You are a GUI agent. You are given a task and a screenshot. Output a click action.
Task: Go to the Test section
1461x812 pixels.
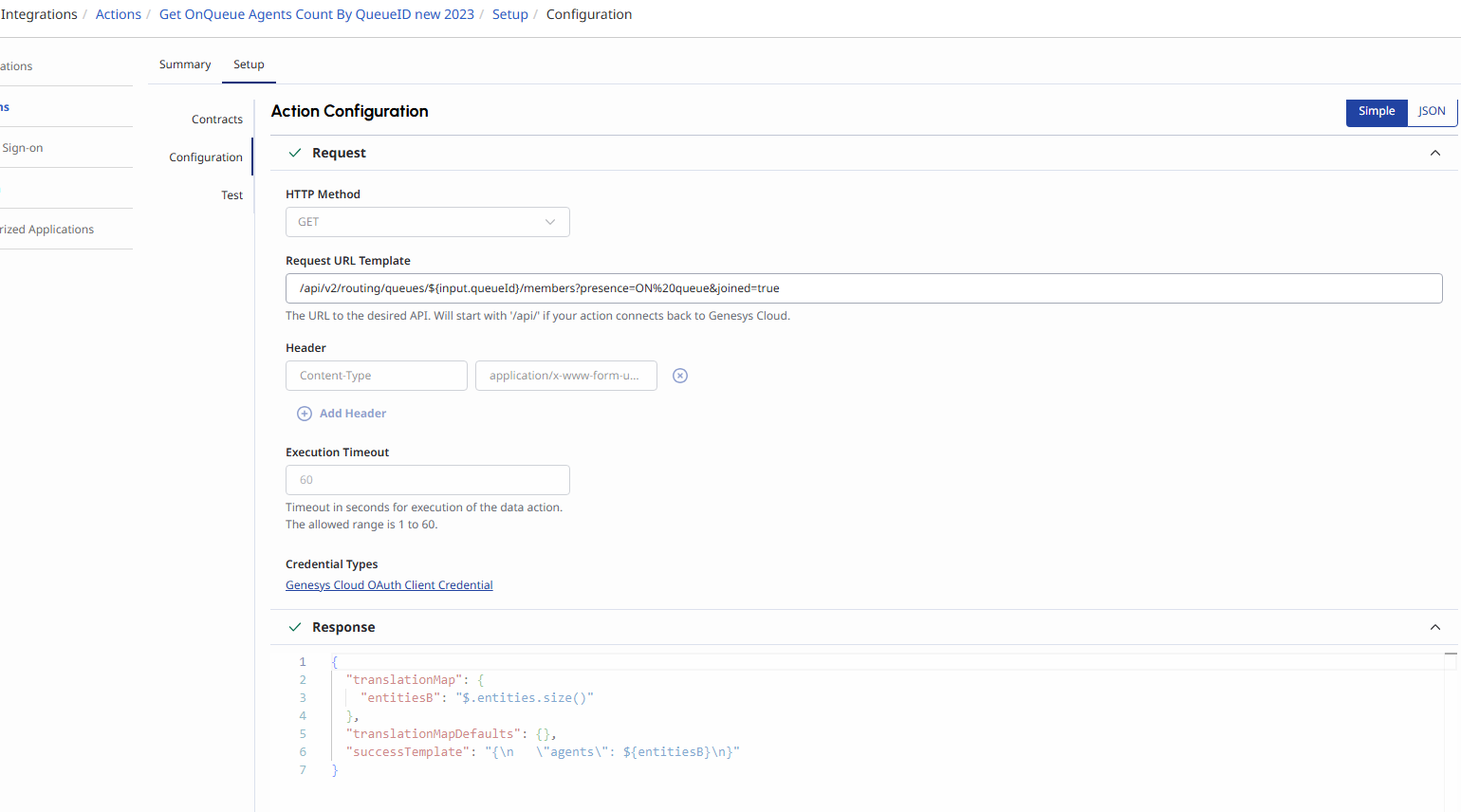(232, 195)
